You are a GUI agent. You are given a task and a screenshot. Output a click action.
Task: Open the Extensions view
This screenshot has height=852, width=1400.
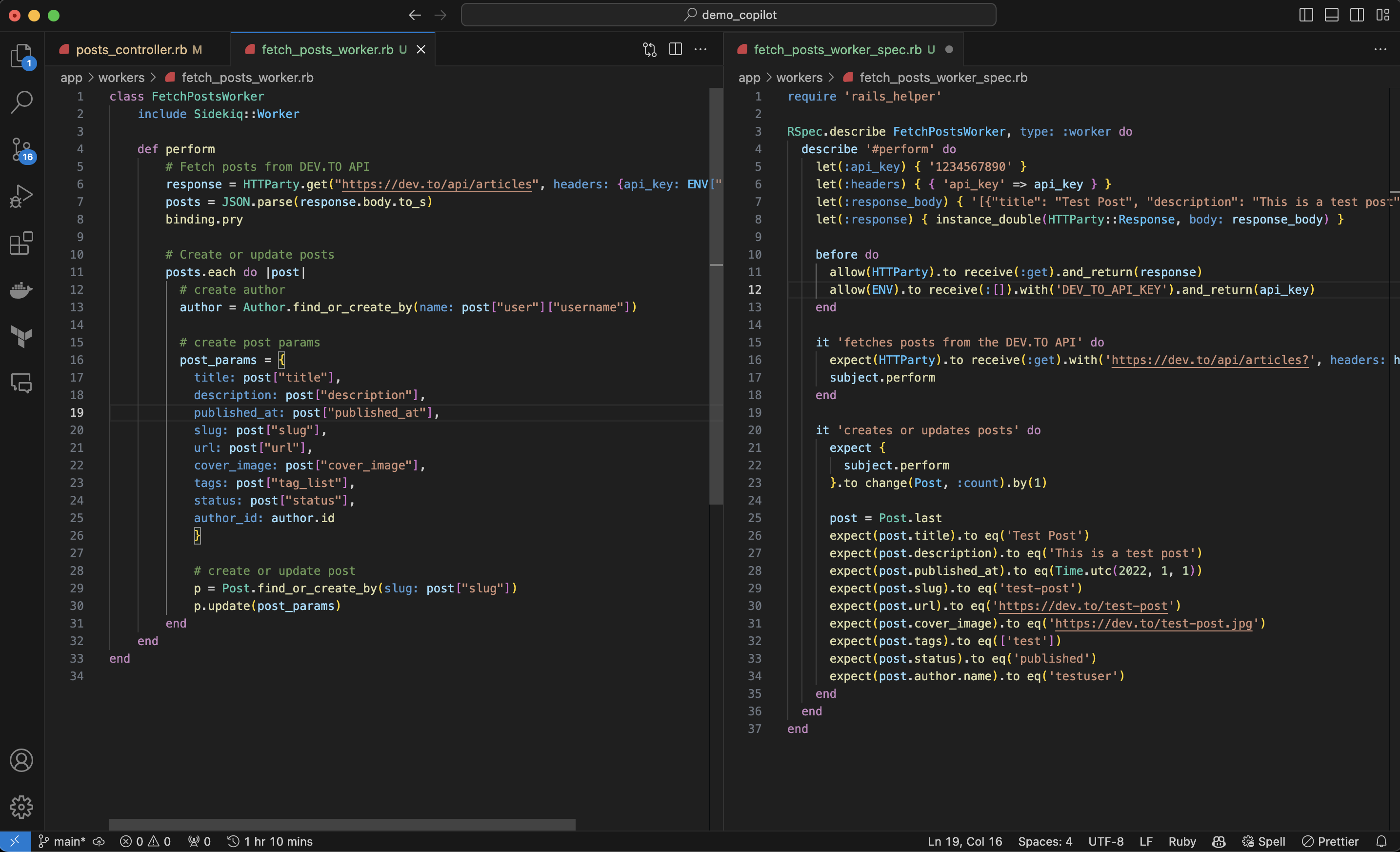(x=21, y=243)
